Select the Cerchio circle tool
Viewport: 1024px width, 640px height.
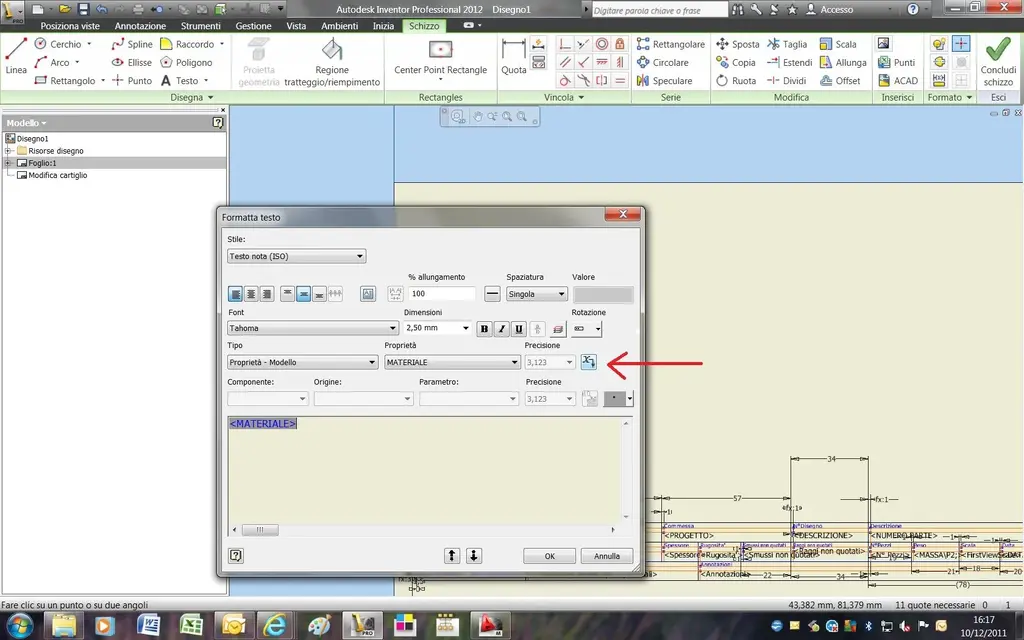[x=58, y=44]
